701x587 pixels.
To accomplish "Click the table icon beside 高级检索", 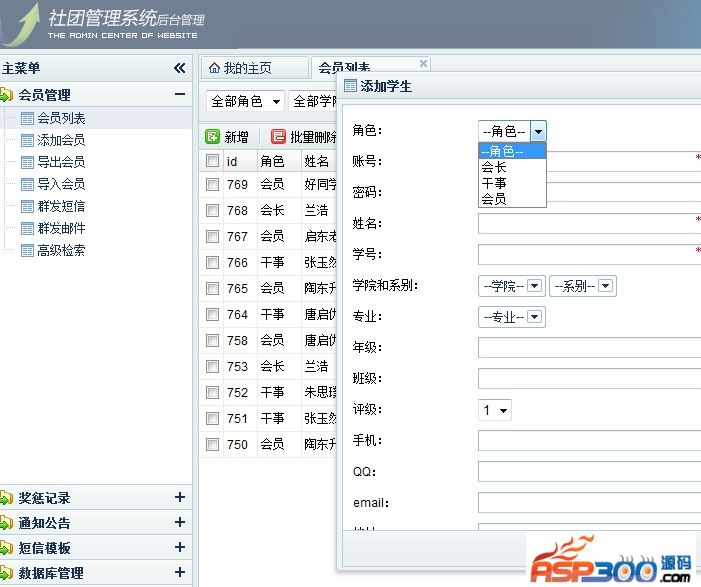I will [x=27, y=251].
